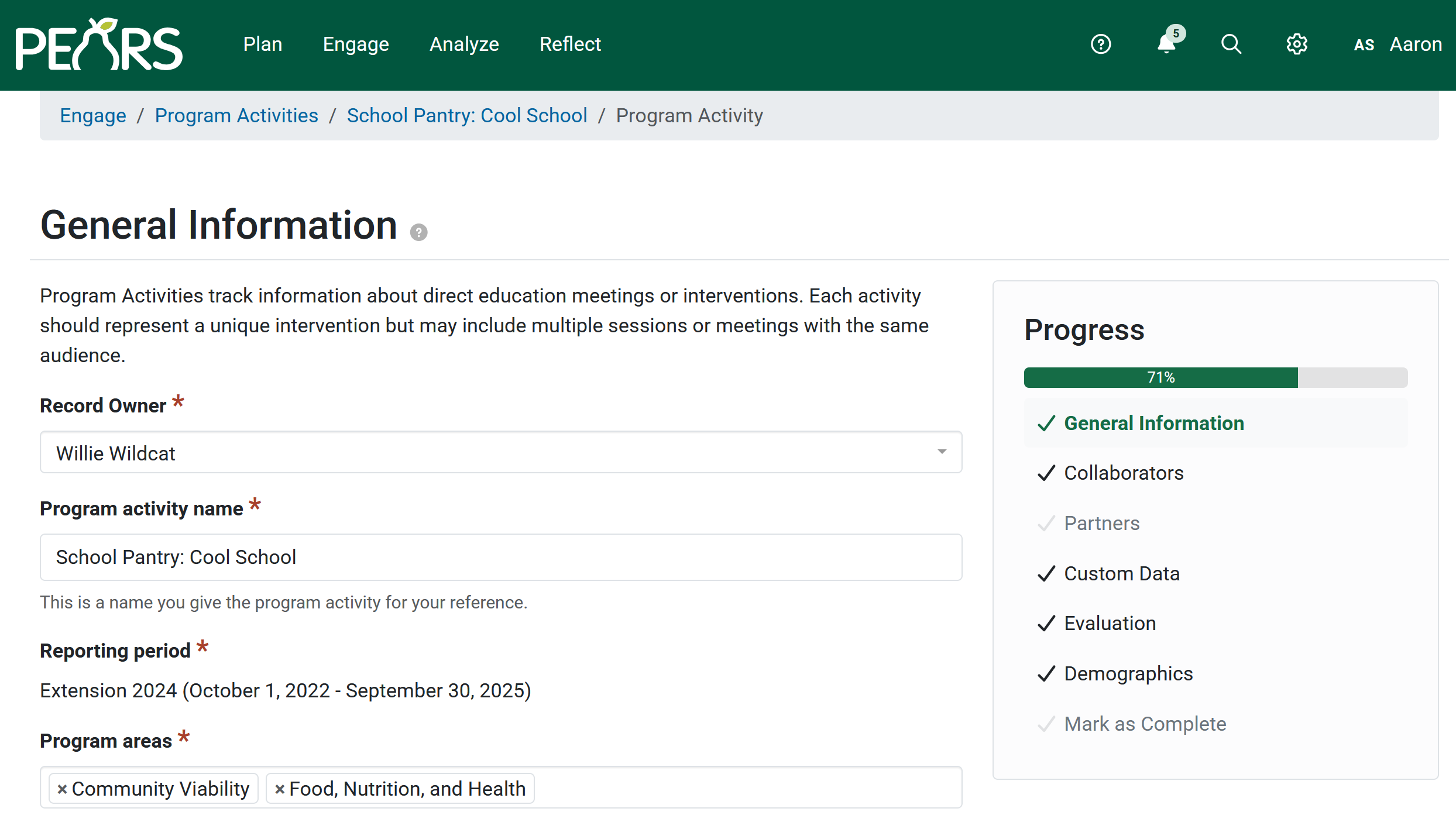This screenshot has width=1456, height=829.
Task: Remove the Community Viability tag
Action: (62, 789)
